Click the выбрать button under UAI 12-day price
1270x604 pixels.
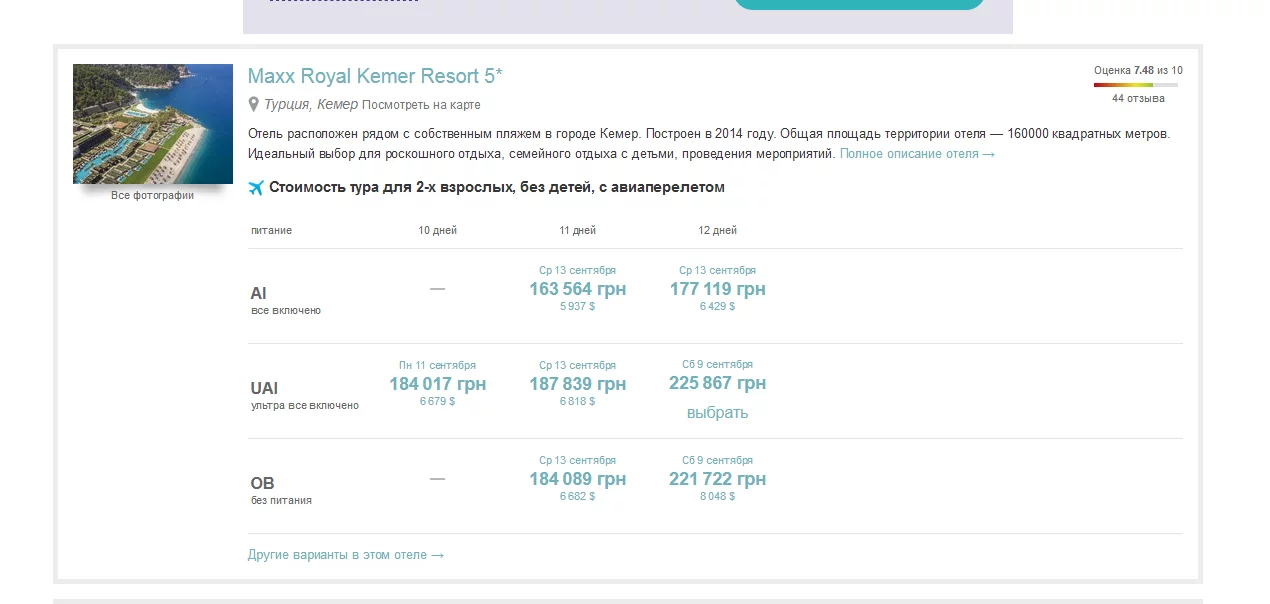tap(716, 412)
